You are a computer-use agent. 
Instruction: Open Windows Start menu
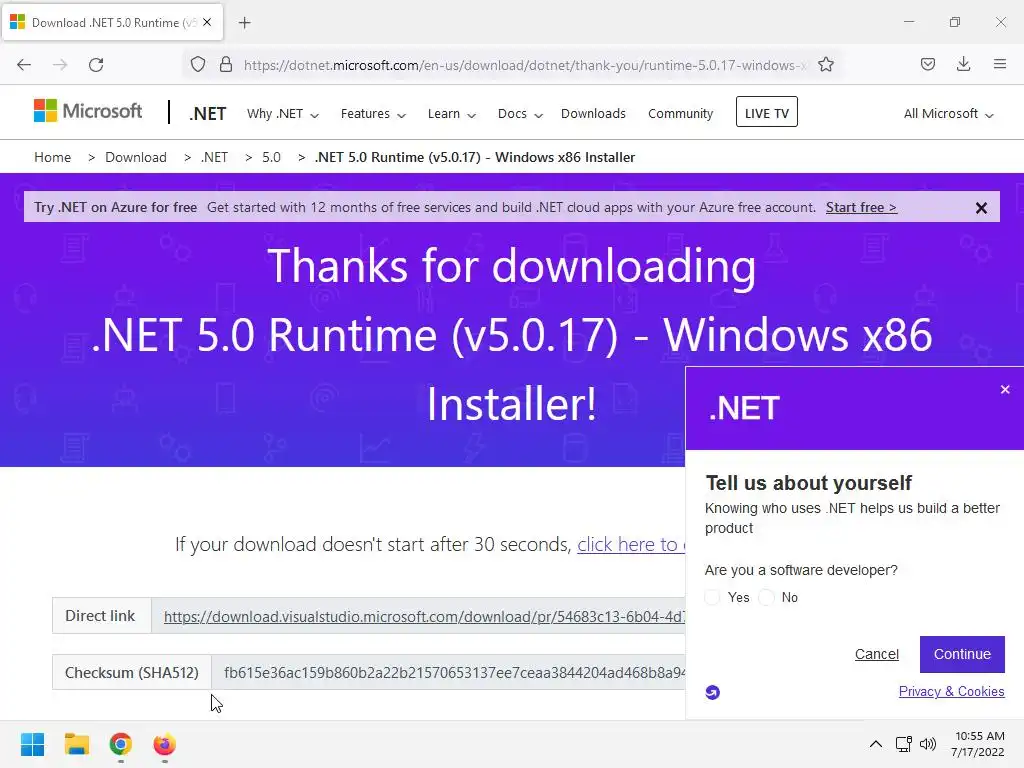(x=33, y=744)
